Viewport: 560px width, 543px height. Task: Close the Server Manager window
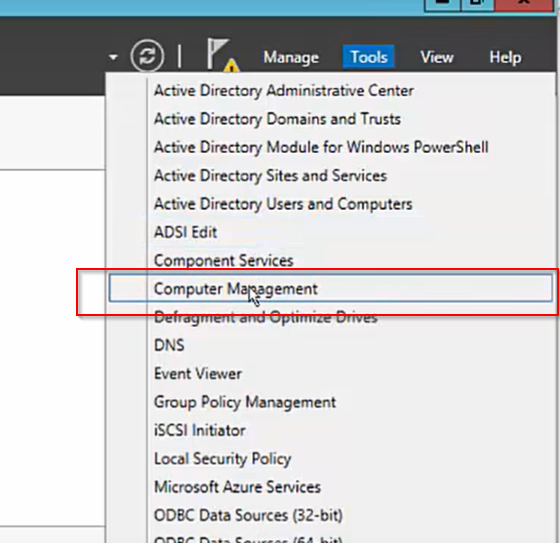pyautogui.click(x=524, y=5)
